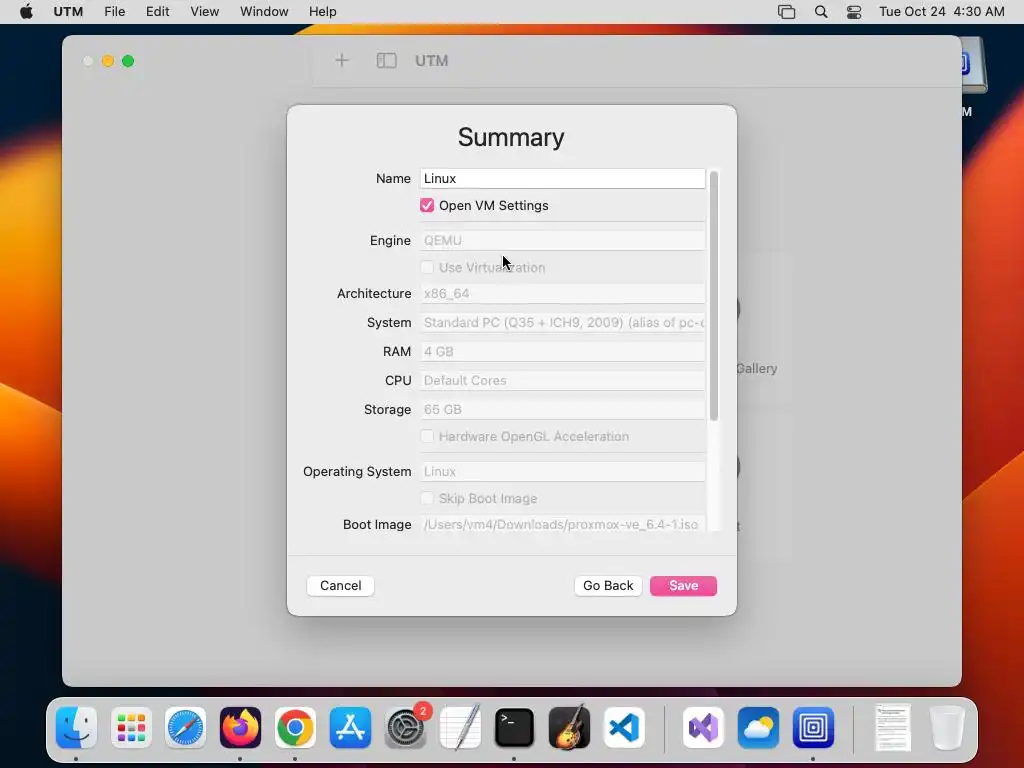
Task: Click the date and time in menu bar
Action: tap(941, 12)
